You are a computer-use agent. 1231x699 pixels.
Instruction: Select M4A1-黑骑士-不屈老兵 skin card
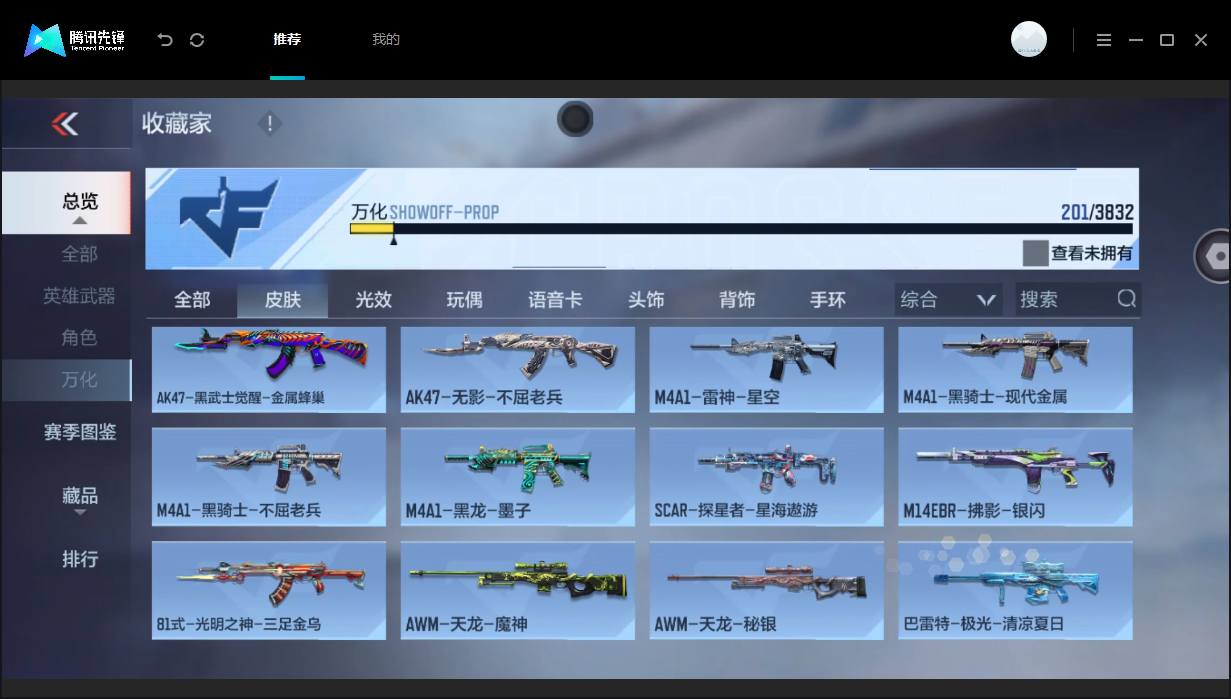point(269,477)
